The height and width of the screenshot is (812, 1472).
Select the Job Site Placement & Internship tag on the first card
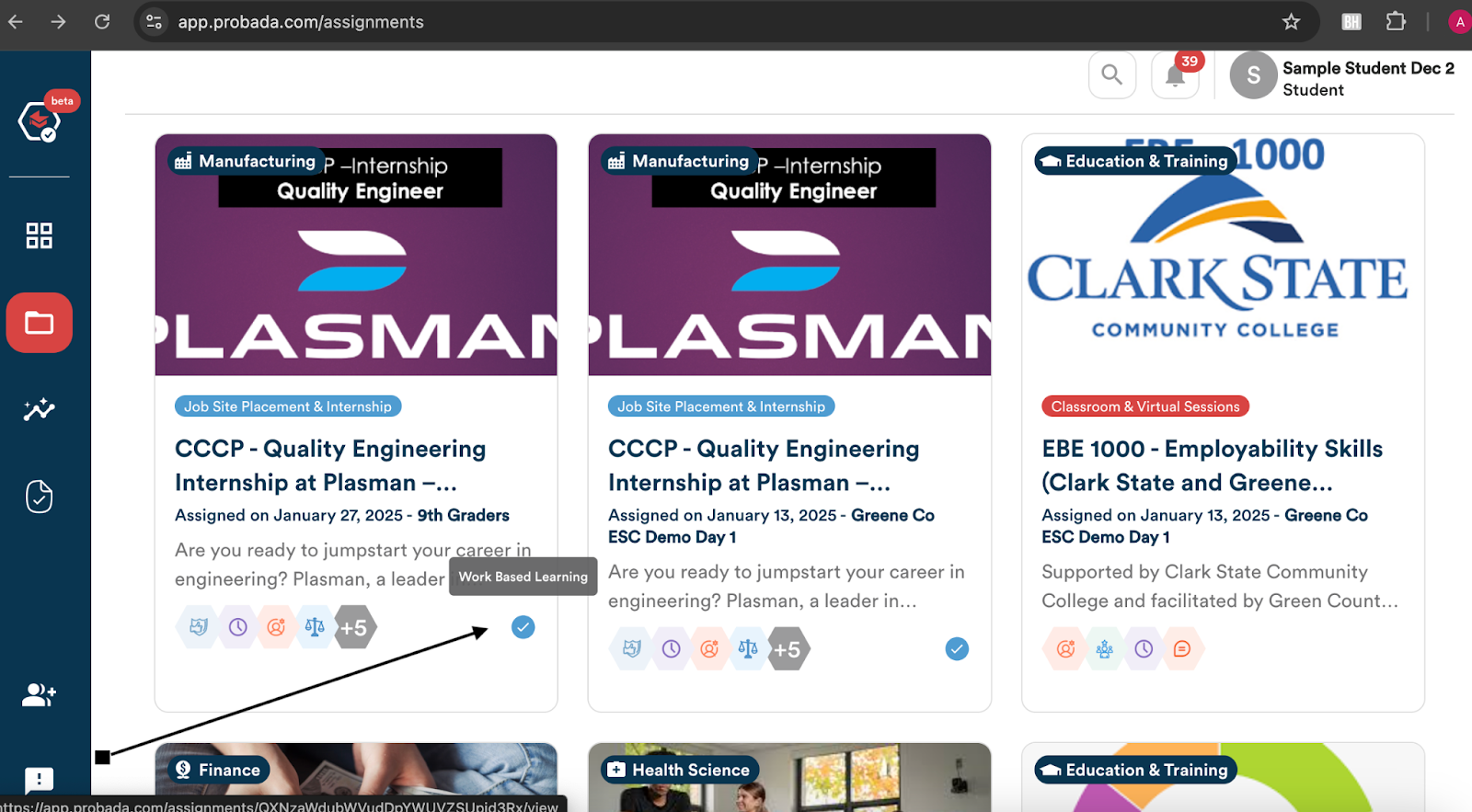pyautogui.click(x=287, y=406)
